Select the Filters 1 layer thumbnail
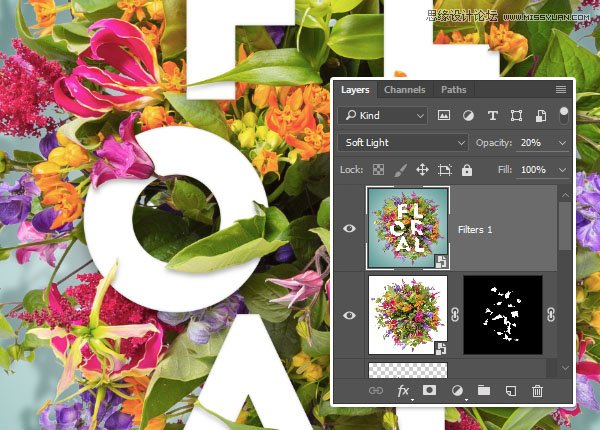The width and height of the screenshot is (600, 430). (408, 228)
